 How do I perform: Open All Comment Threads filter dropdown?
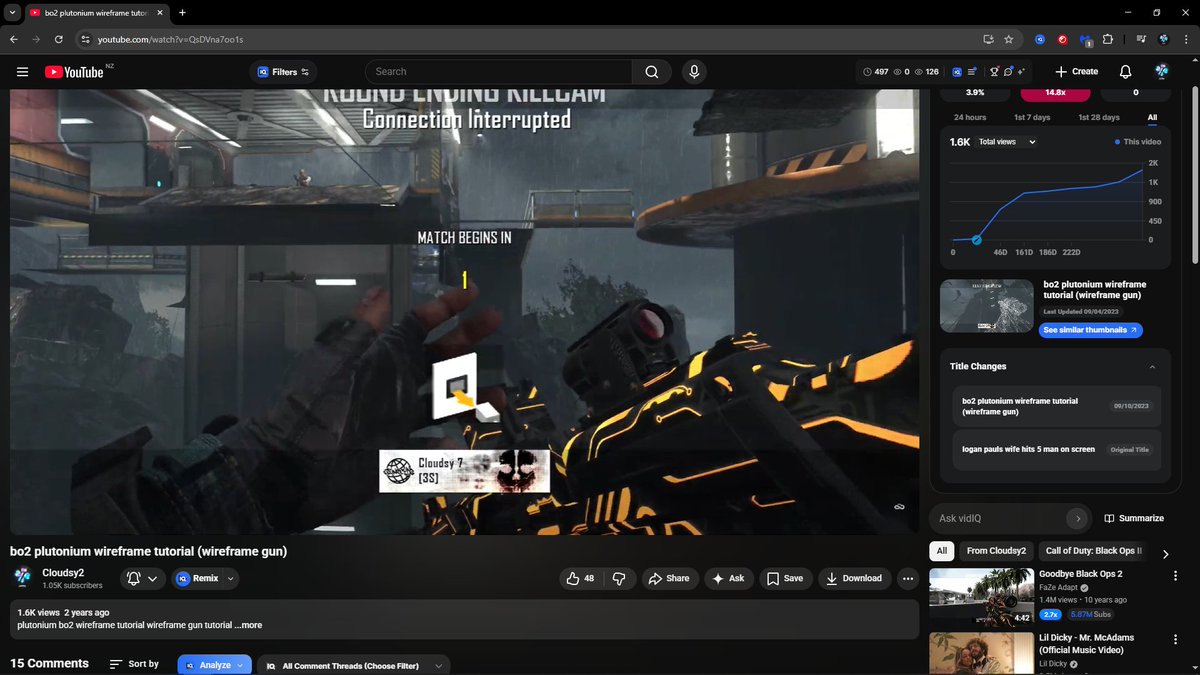[354, 665]
